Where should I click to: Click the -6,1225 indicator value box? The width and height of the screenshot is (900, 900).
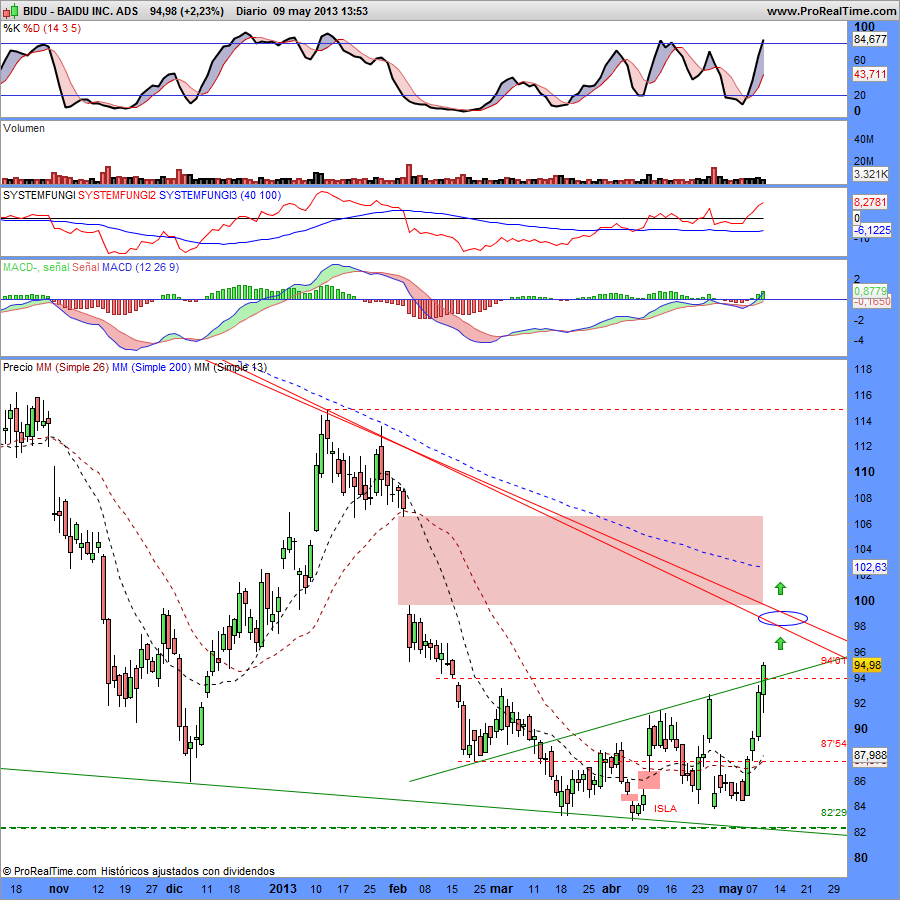coord(871,230)
